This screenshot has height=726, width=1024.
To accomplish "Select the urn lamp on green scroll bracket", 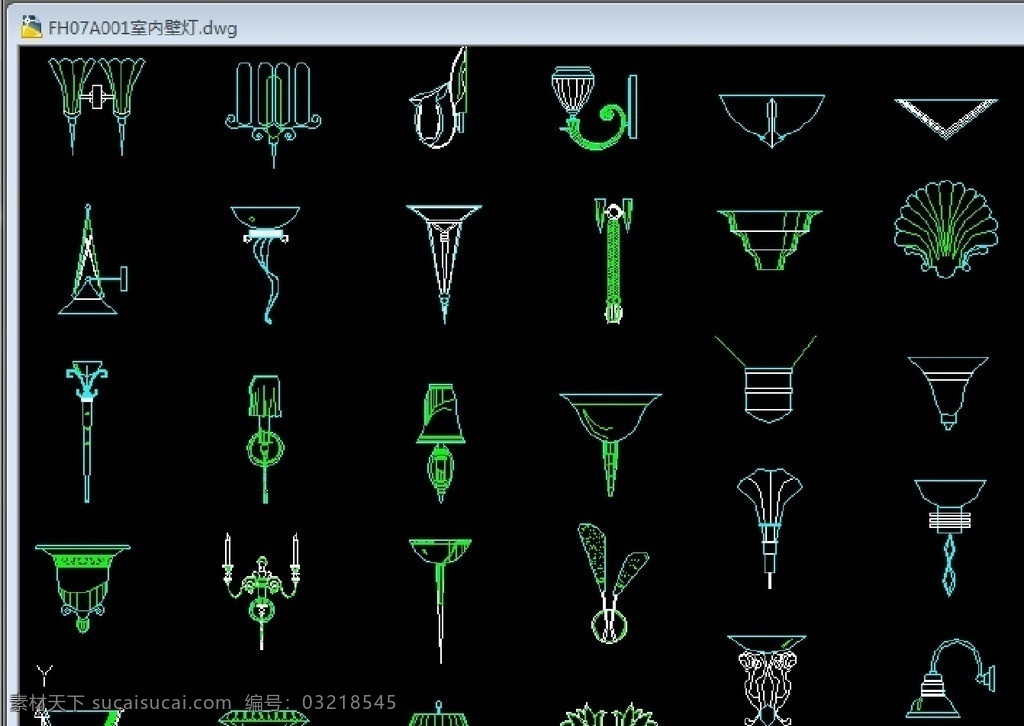I will (594, 108).
